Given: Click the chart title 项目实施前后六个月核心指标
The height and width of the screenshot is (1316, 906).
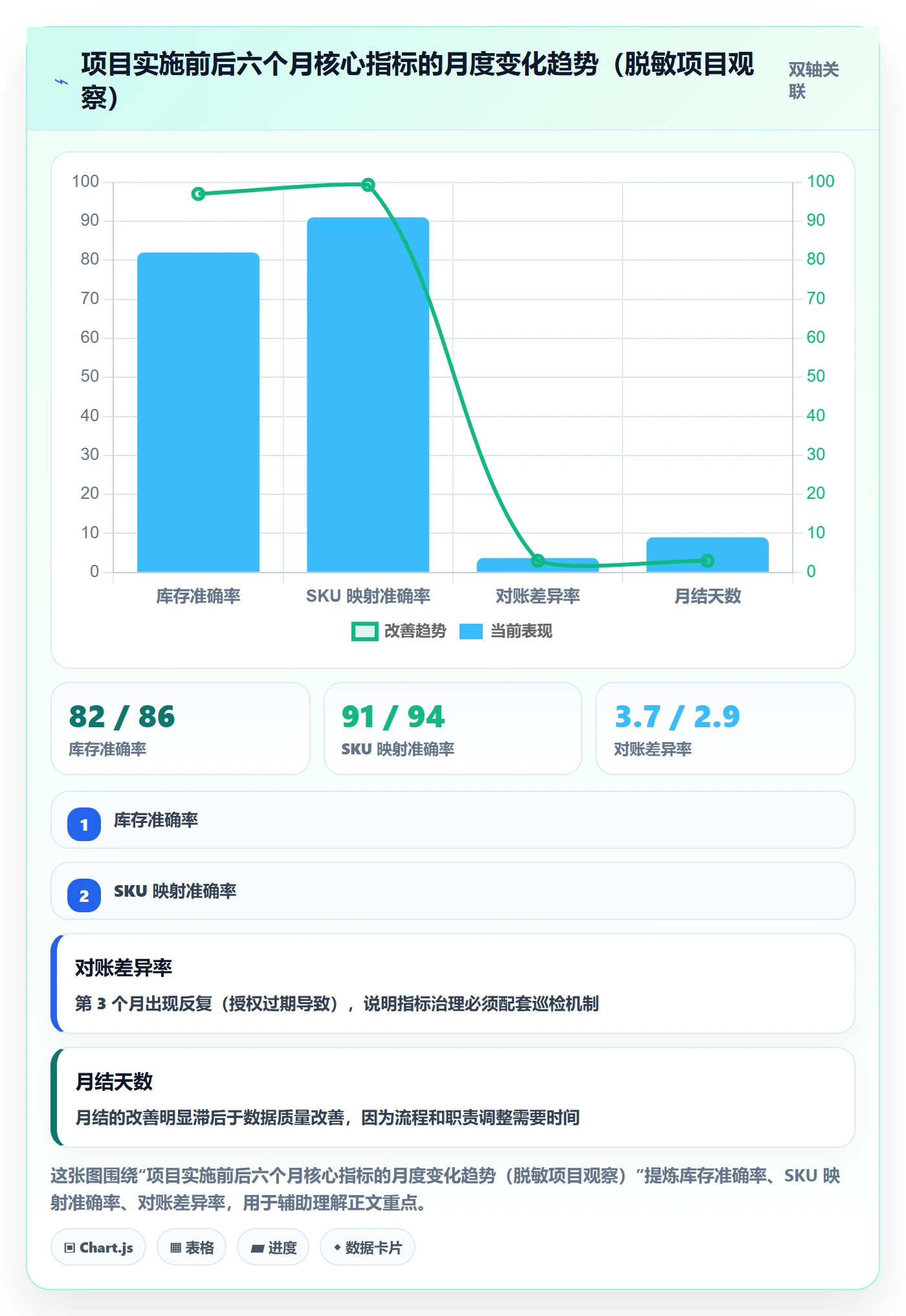Looking at the screenshot, I should 417,80.
